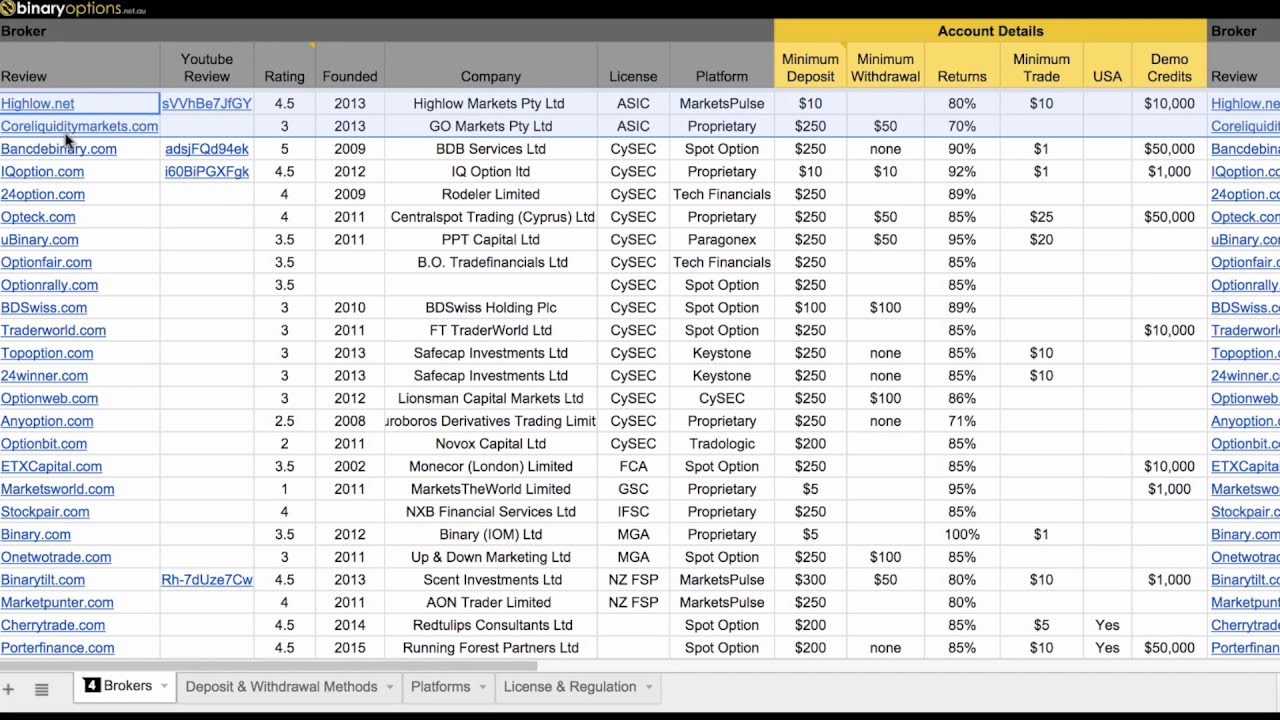Image resolution: width=1280 pixels, height=720 pixels.
Task: Open the Stockpair.com link
Action: [x=45, y=512]
